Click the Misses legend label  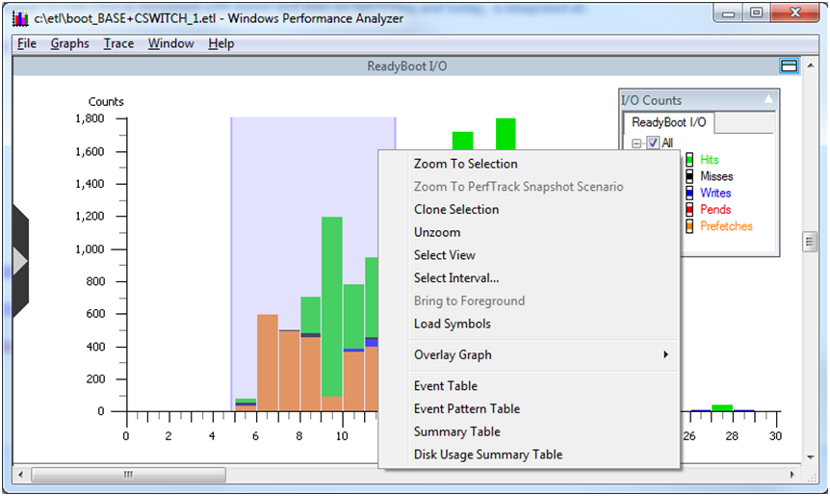click(x=717, y=176)
